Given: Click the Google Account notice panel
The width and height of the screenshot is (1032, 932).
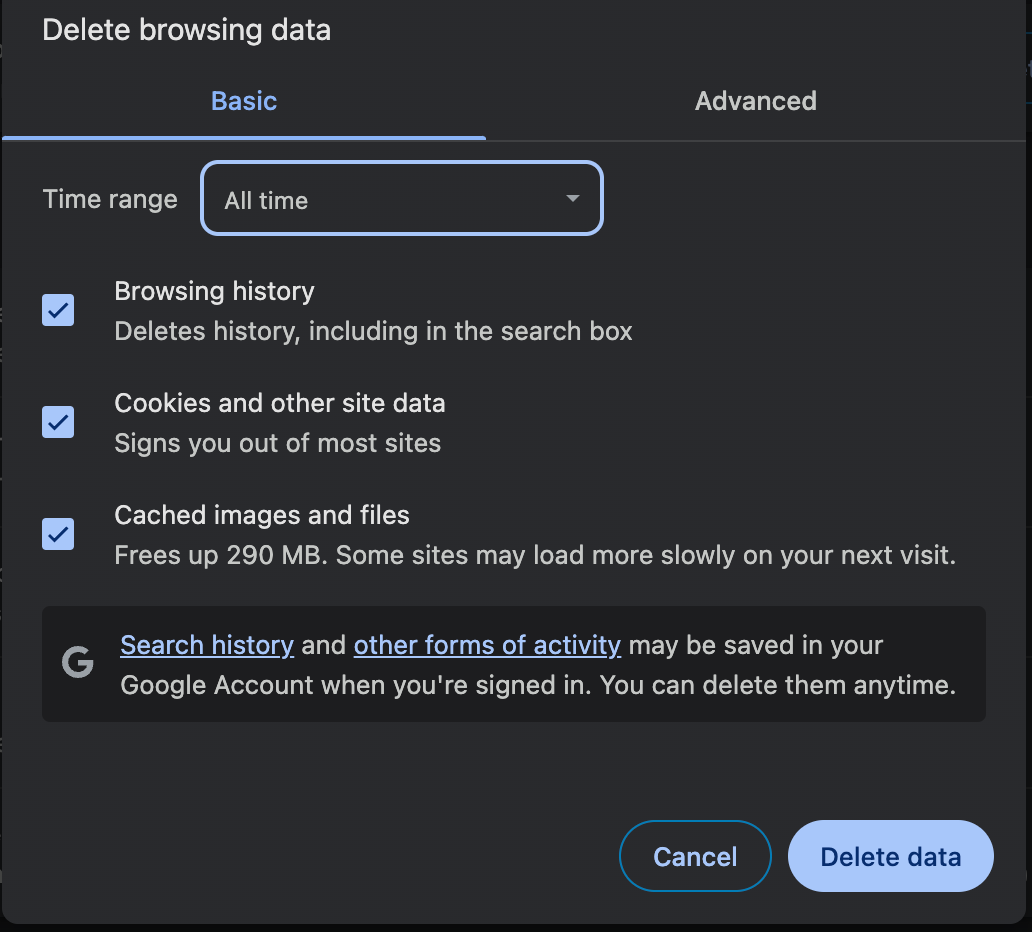Looking at the screenshot, I should point(514,663).
